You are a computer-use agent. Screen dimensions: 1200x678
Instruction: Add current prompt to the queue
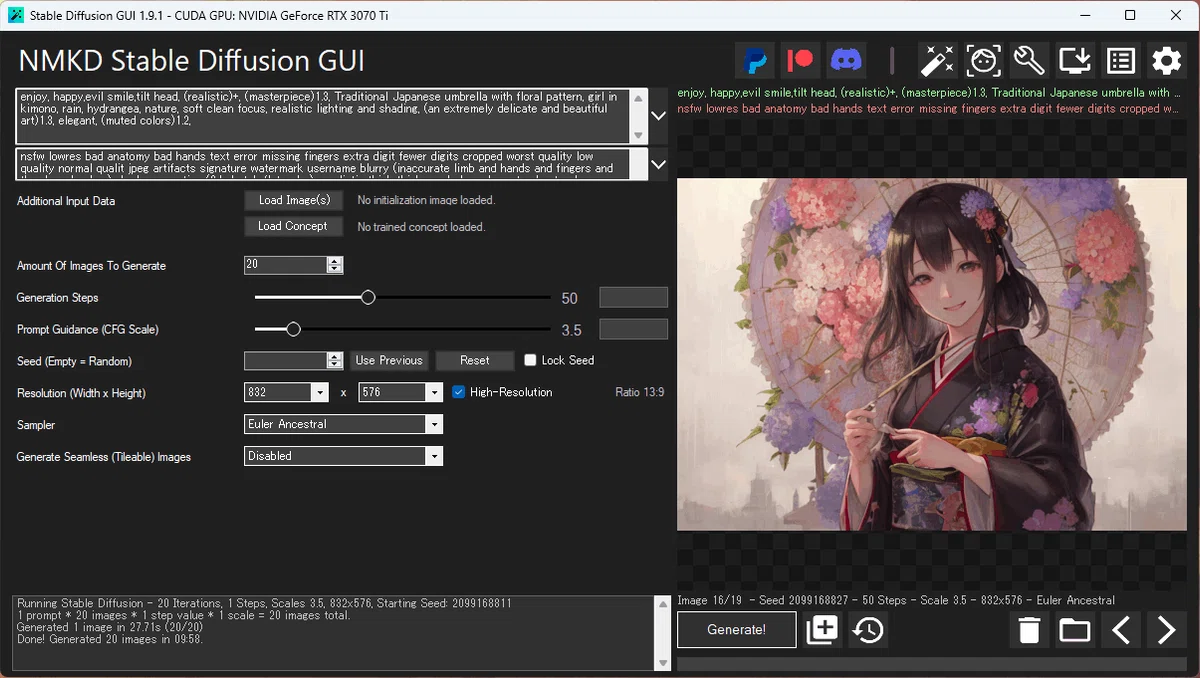coord(822,630)
